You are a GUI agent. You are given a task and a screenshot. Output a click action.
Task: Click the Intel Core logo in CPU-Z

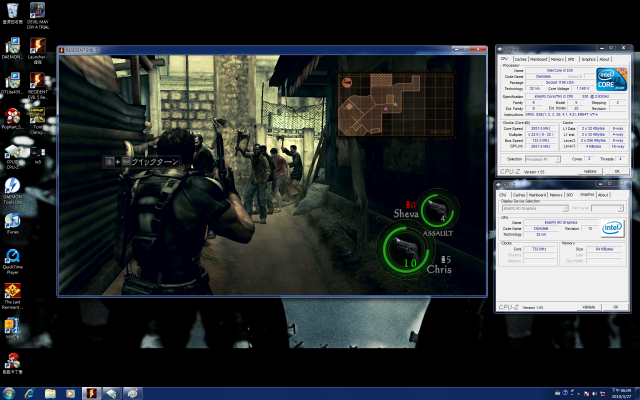611,79
